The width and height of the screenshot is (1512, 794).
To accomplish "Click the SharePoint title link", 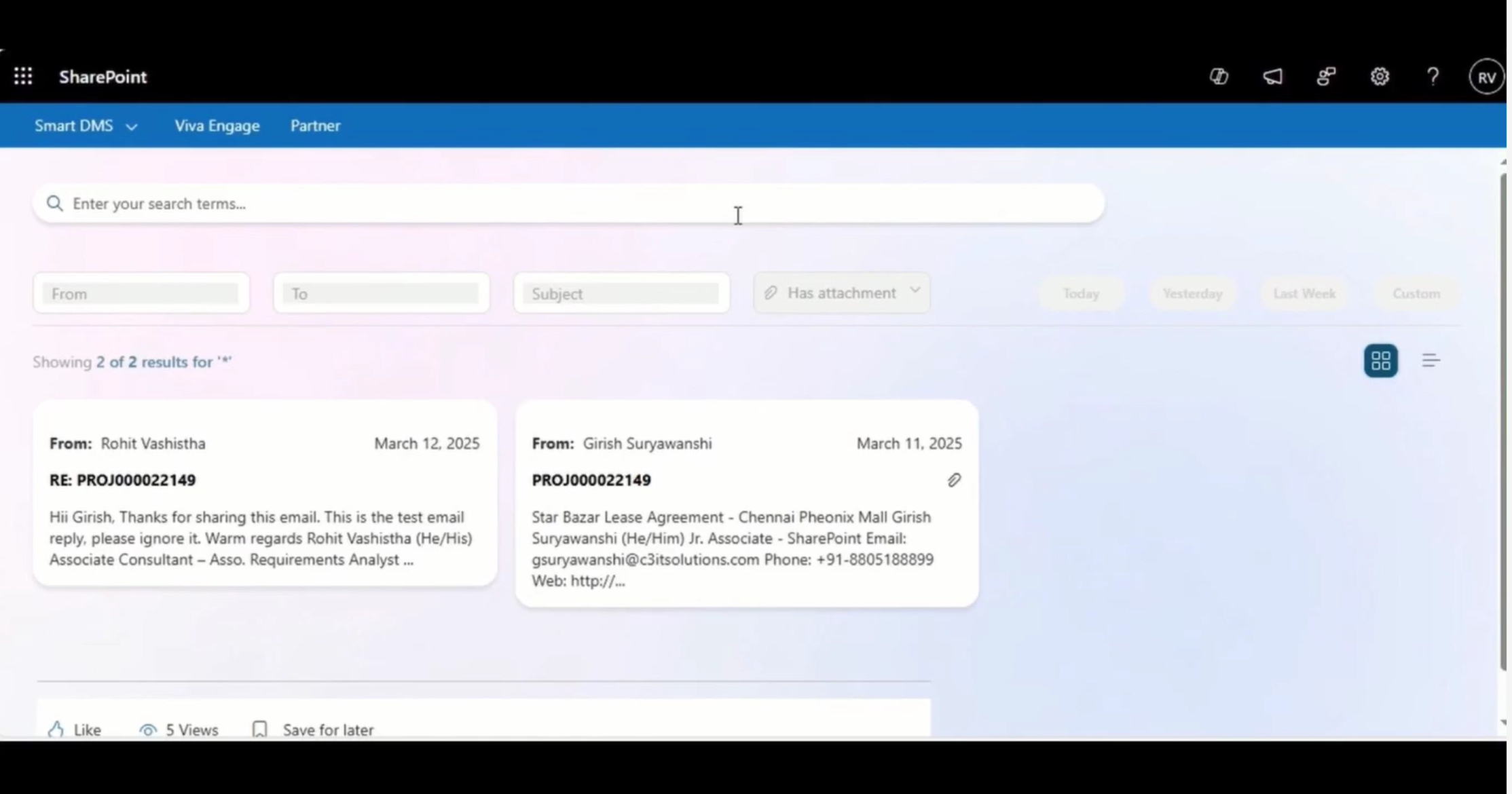I will coord(103,77).
